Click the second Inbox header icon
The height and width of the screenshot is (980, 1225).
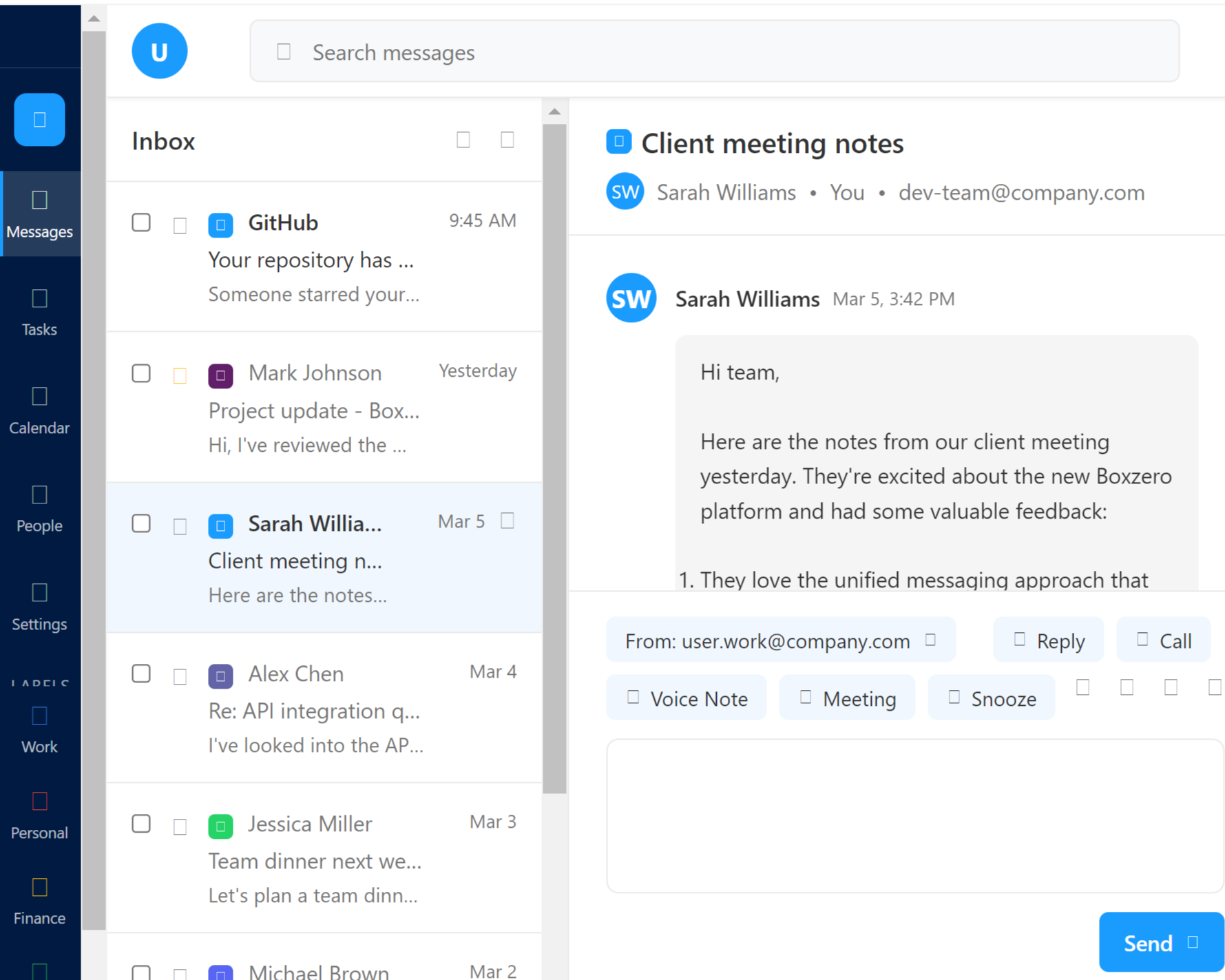click(x=507, y=140)
